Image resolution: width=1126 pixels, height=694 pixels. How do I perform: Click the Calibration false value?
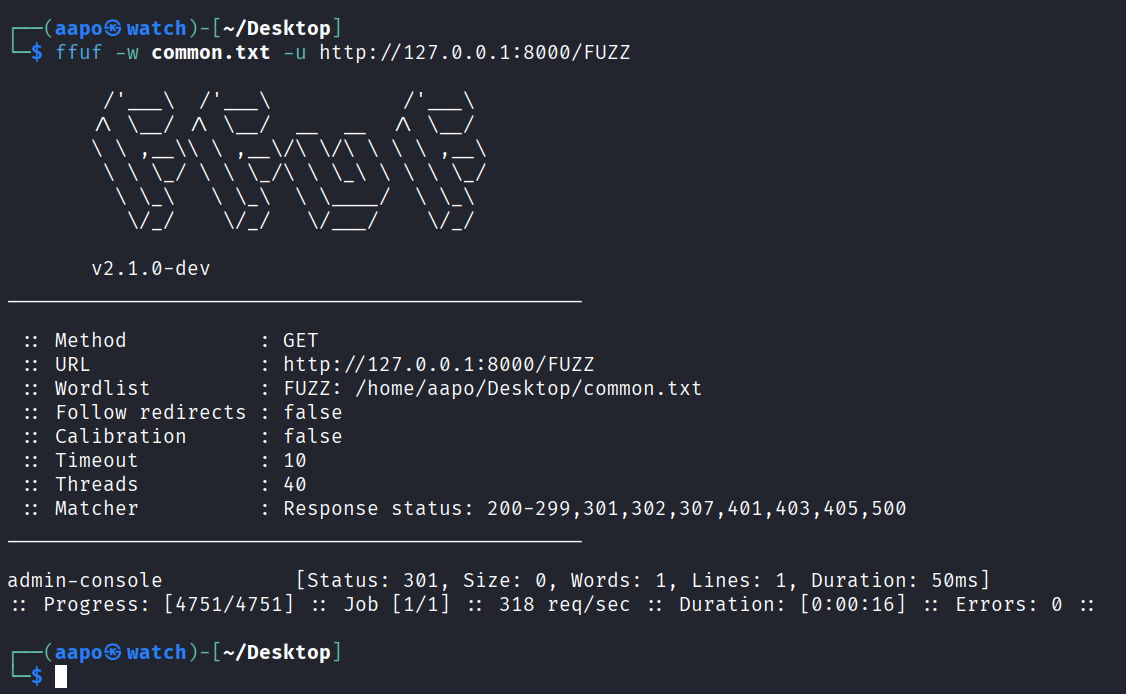coord(312,437)
